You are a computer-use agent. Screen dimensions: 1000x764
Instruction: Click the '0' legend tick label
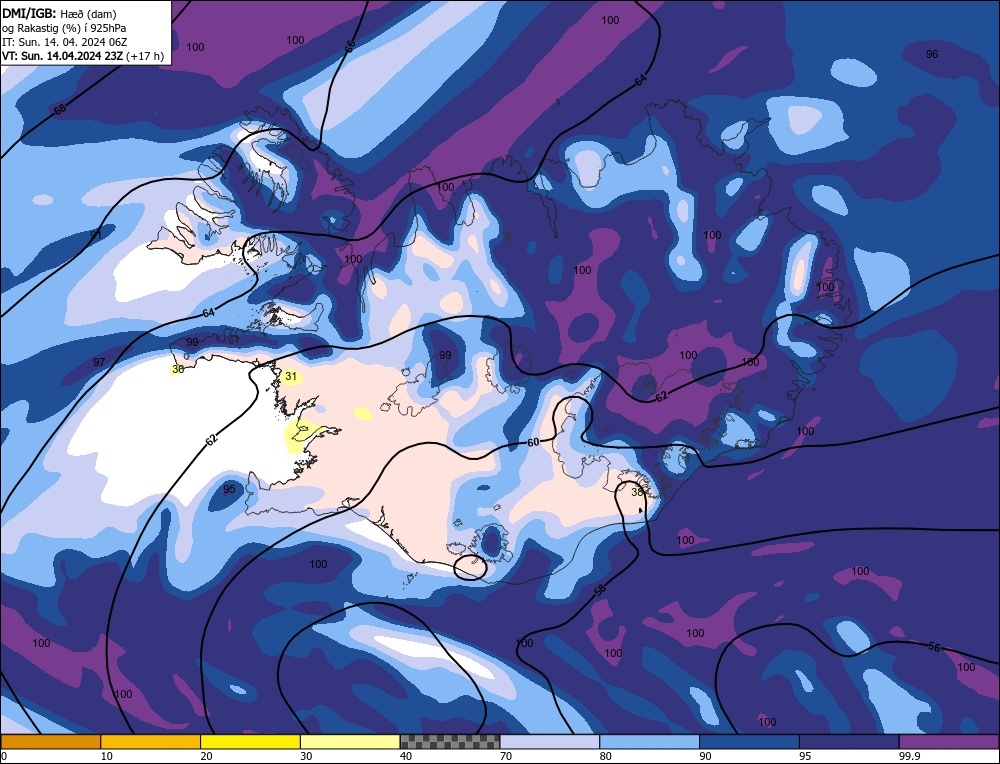coord(4,756)
